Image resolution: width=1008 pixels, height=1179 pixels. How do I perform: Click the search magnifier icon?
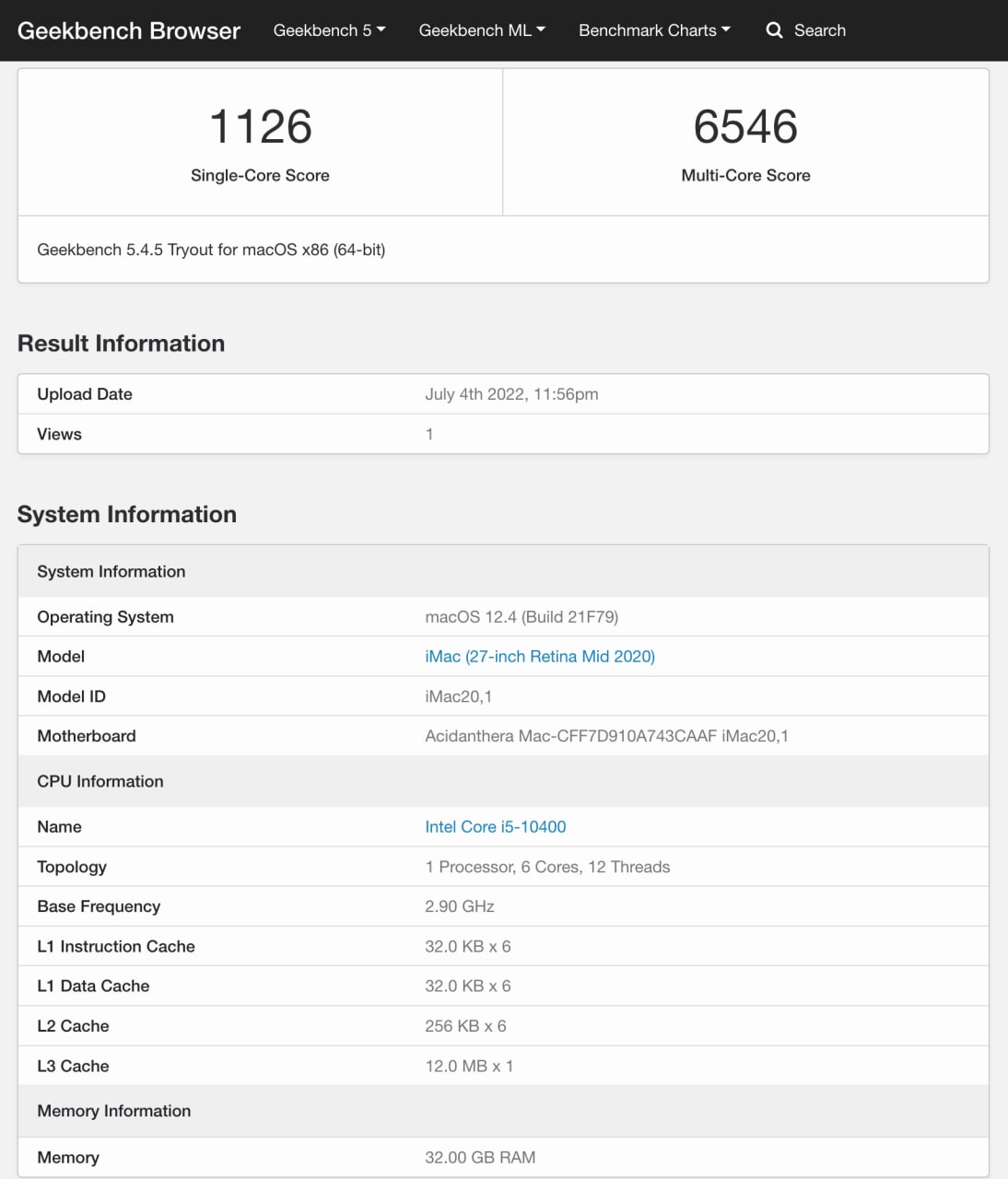(x=774, y=30)
